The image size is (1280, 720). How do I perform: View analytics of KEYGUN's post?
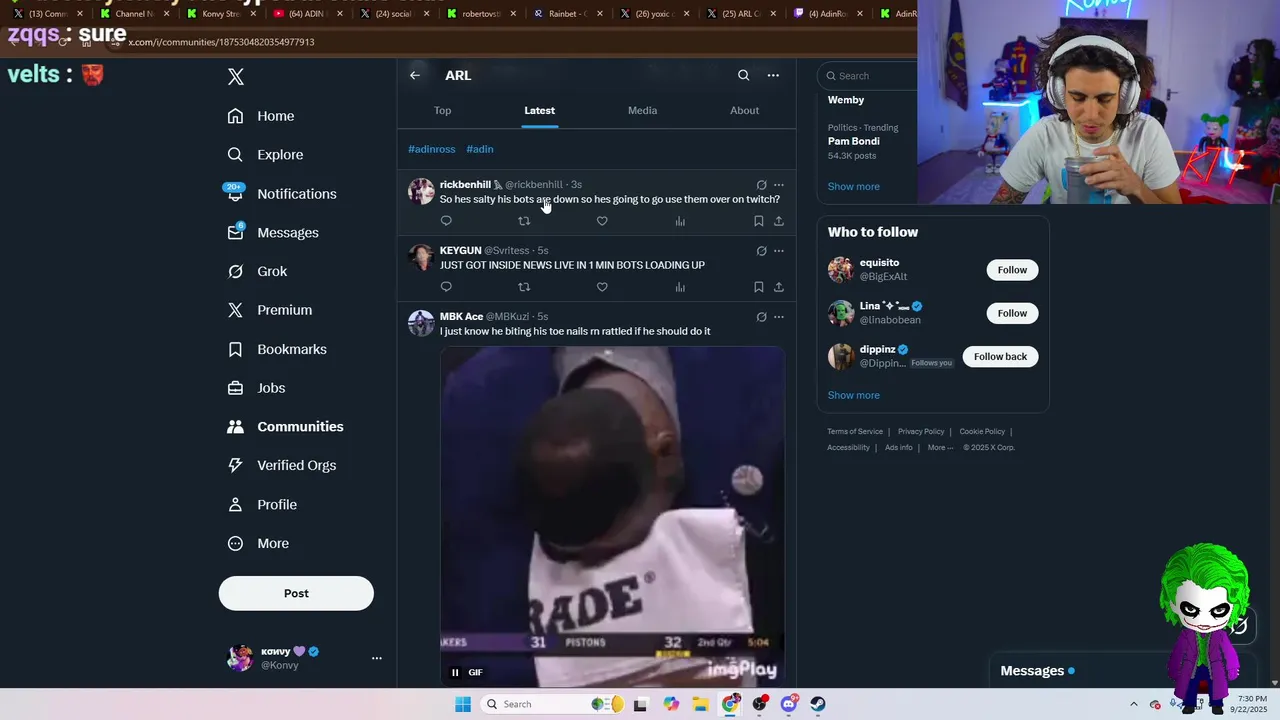click(680, 287)
